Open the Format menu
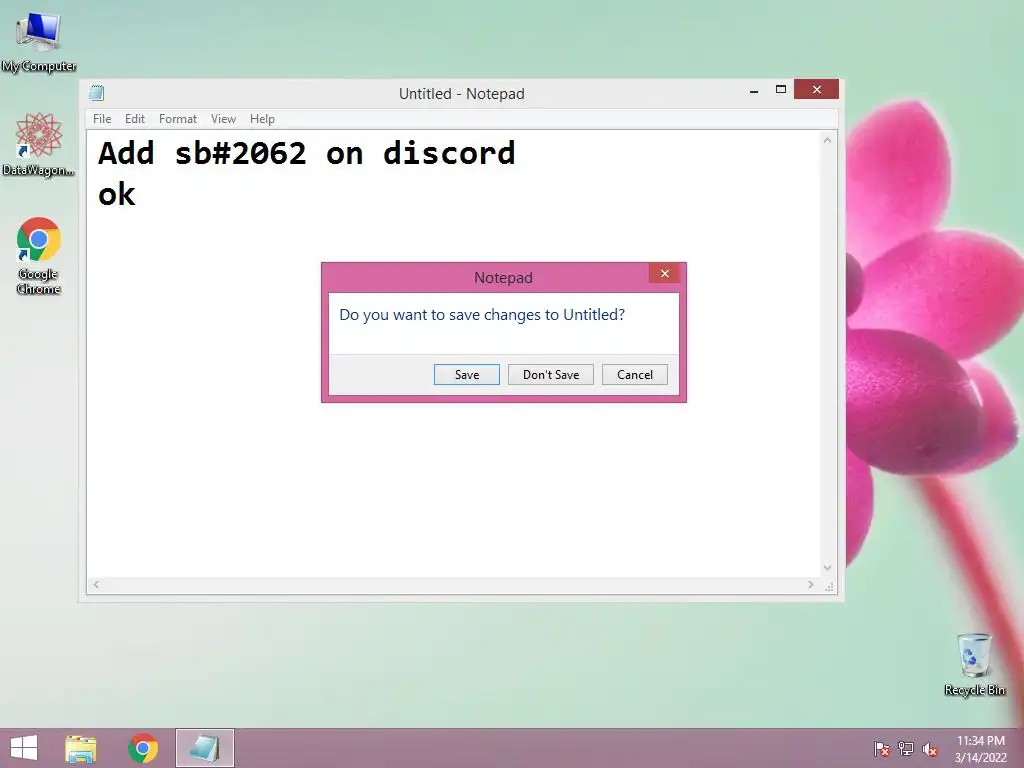 point(178,119)
